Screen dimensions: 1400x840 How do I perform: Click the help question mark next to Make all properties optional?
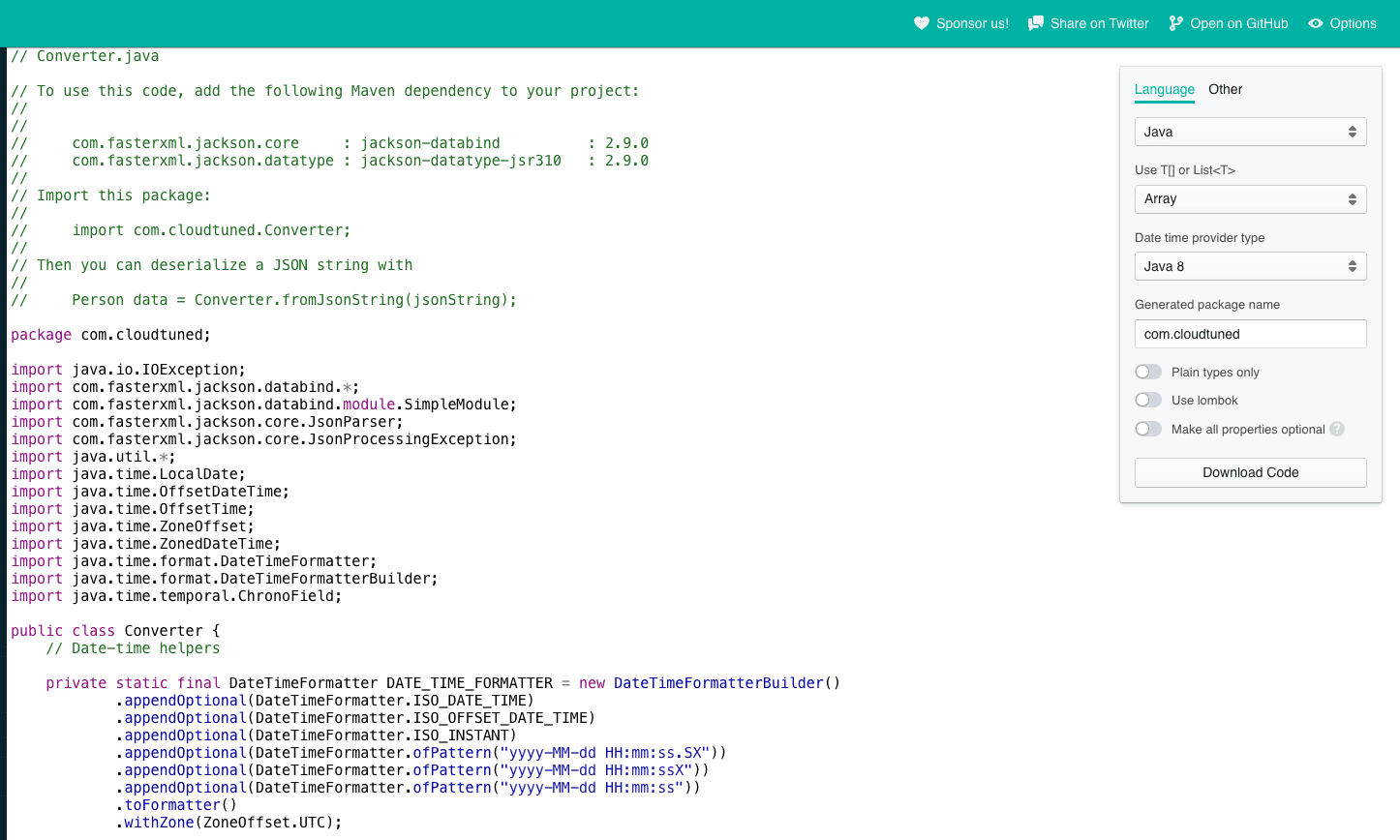(x=1337, y=429)
